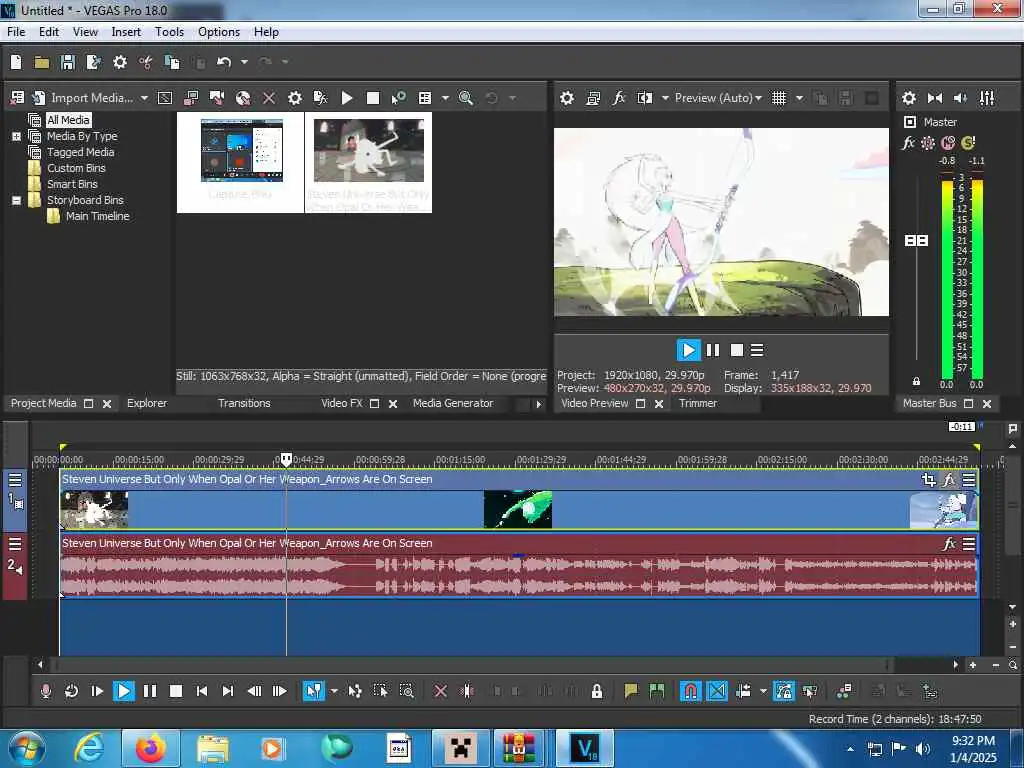Select Steven Universe clip thumbnail in media
Screen dimensions: 1024x768
(x=368, y=162)
